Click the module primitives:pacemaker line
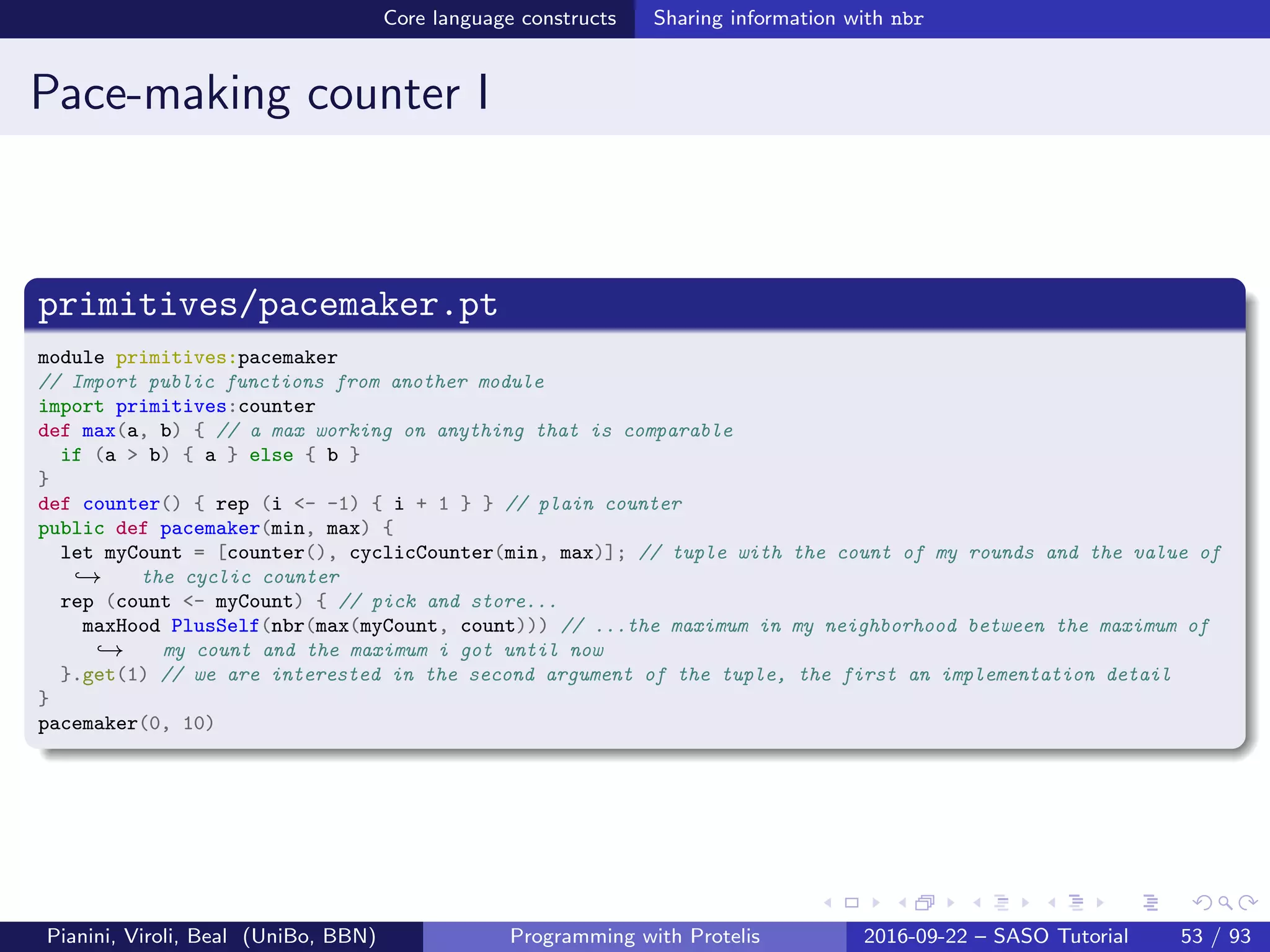This screenshot has width=1270, height=952. click(x=188, y=358)
